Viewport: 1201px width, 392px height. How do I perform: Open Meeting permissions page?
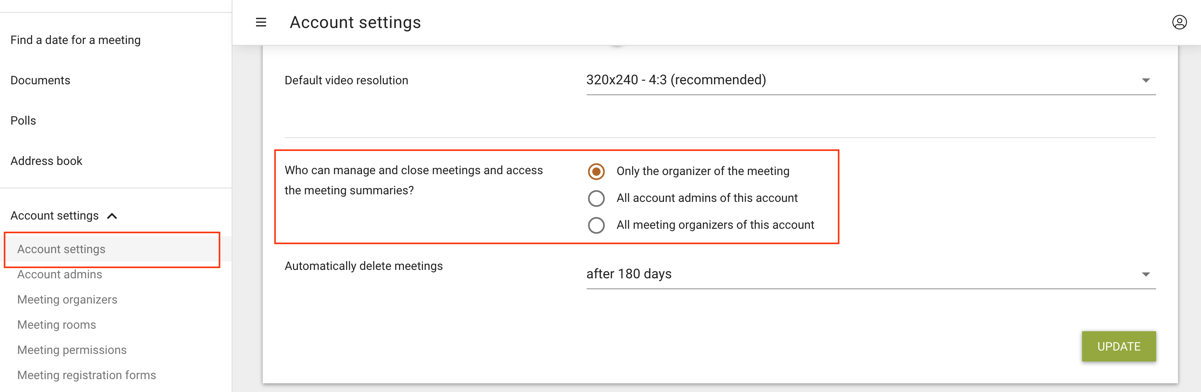pos(72,350)
